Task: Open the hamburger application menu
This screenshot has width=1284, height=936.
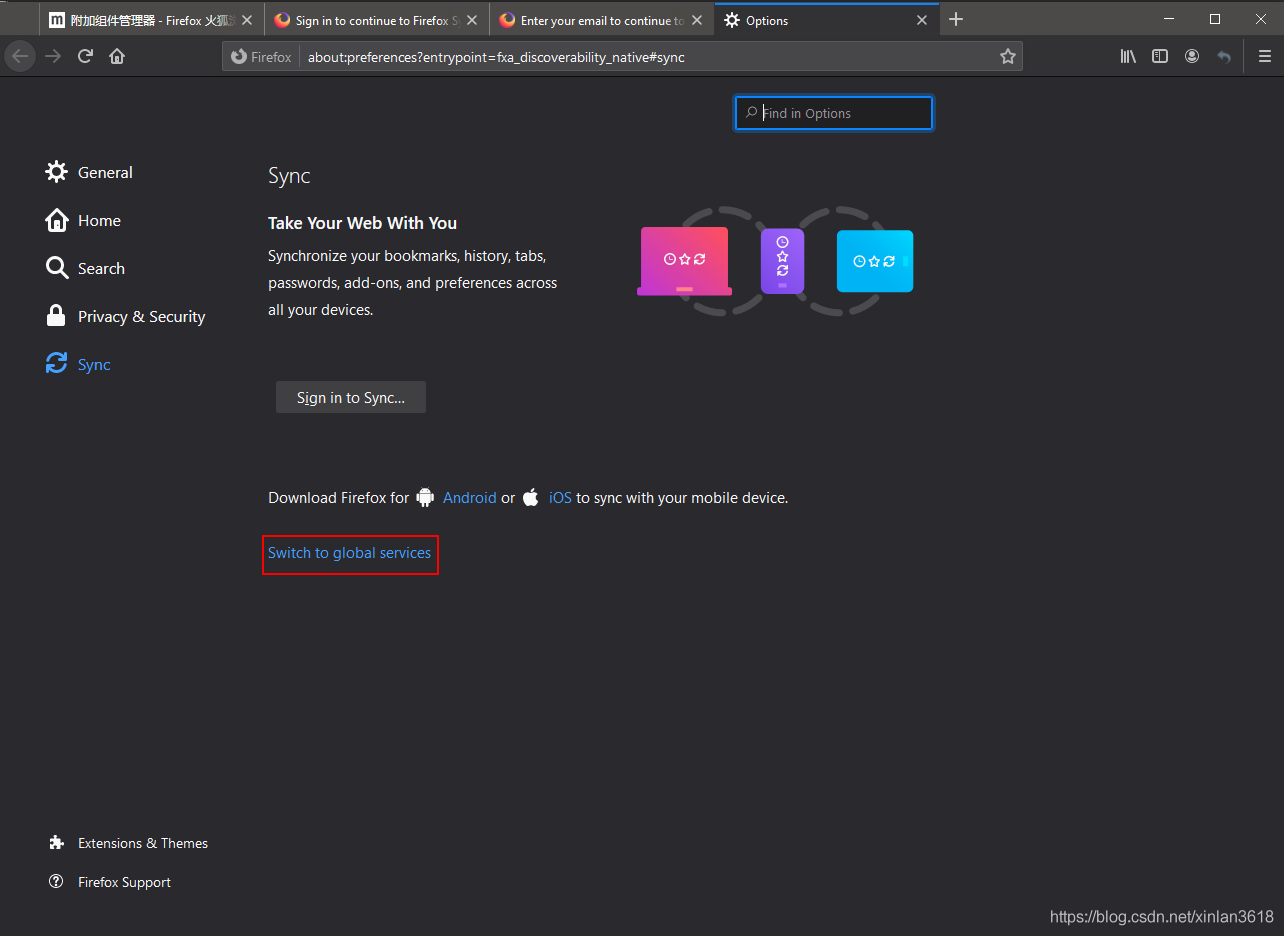Action: [1264, 57]
